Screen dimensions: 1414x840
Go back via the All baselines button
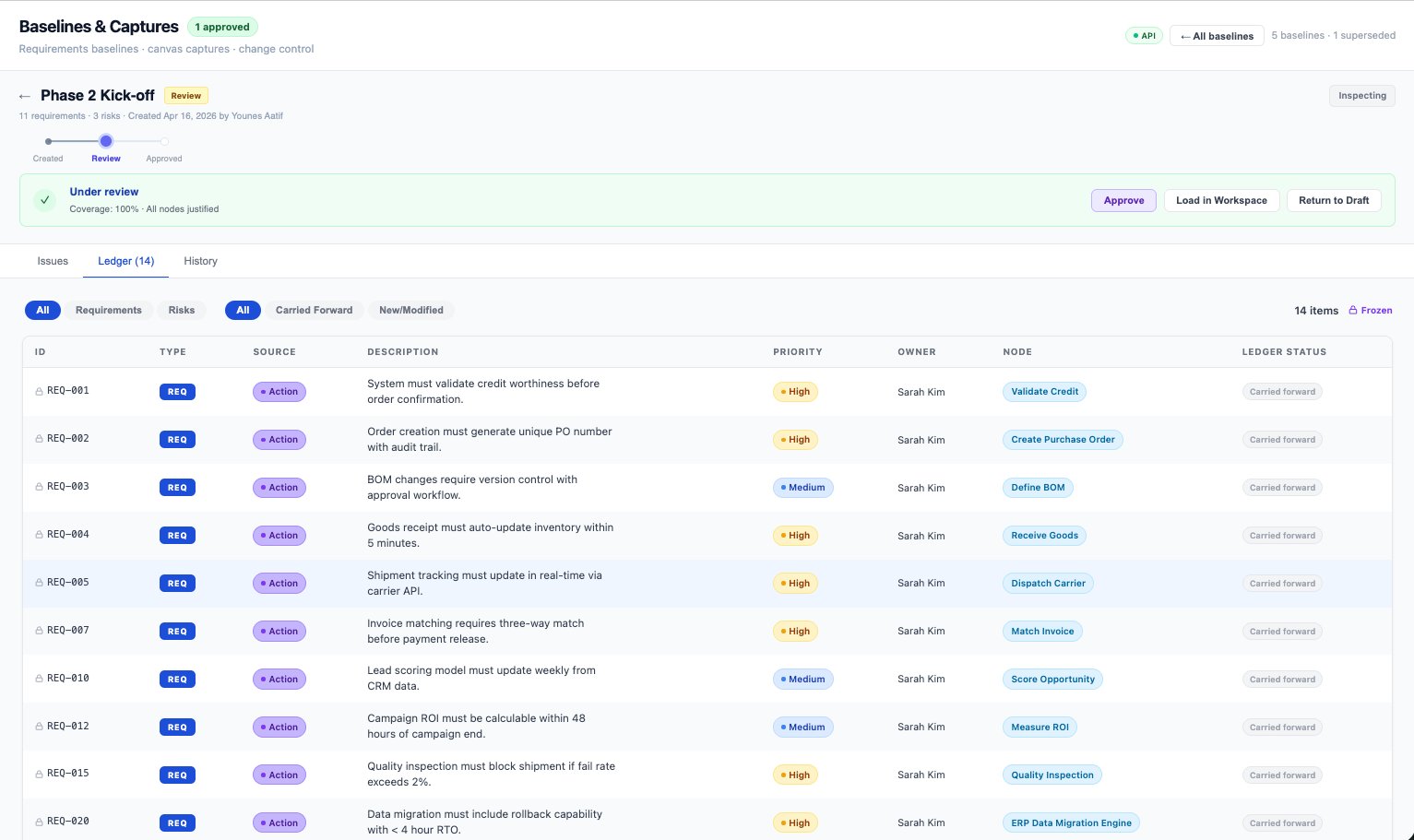coord(1216,35)
